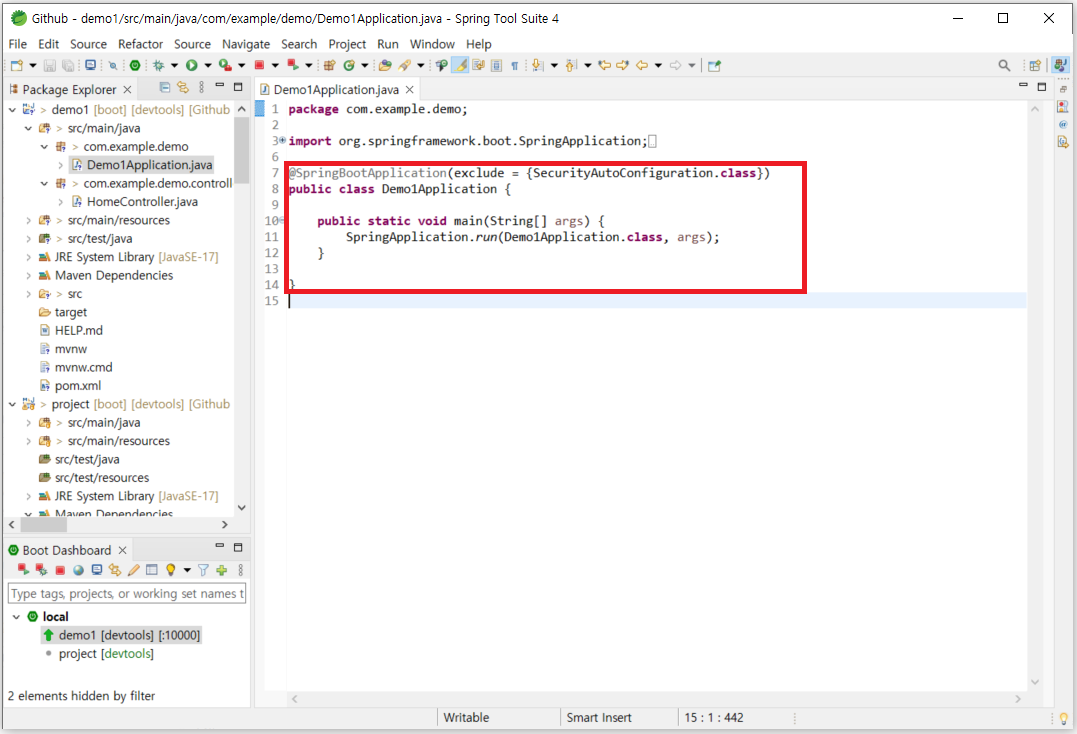Open the Refactor menu
Image resolution: width=1077 pixels, height=734 pixels.
[x=140, y=44]
